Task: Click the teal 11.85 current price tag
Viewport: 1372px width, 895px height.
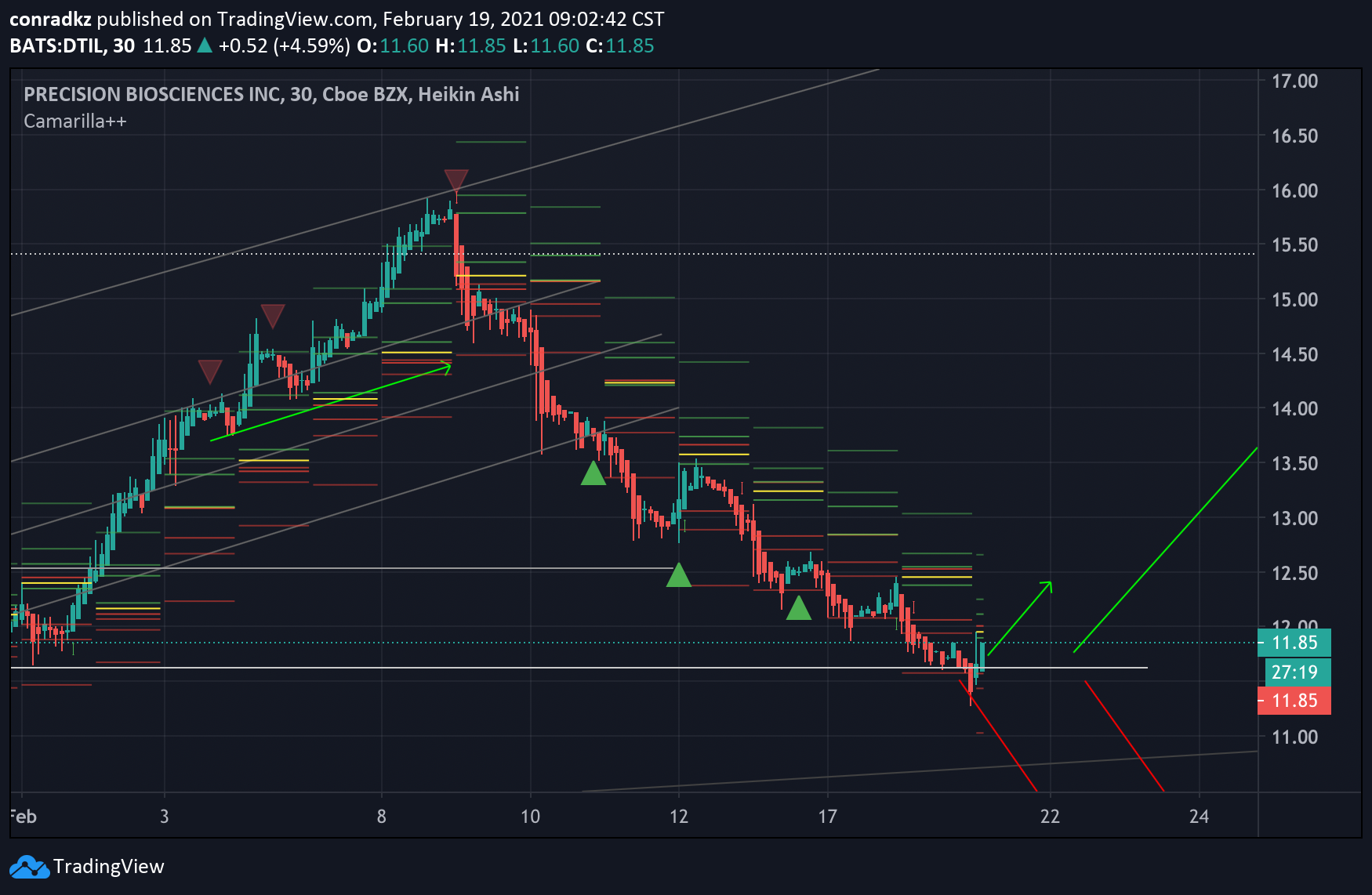Action: [1294, 643]
